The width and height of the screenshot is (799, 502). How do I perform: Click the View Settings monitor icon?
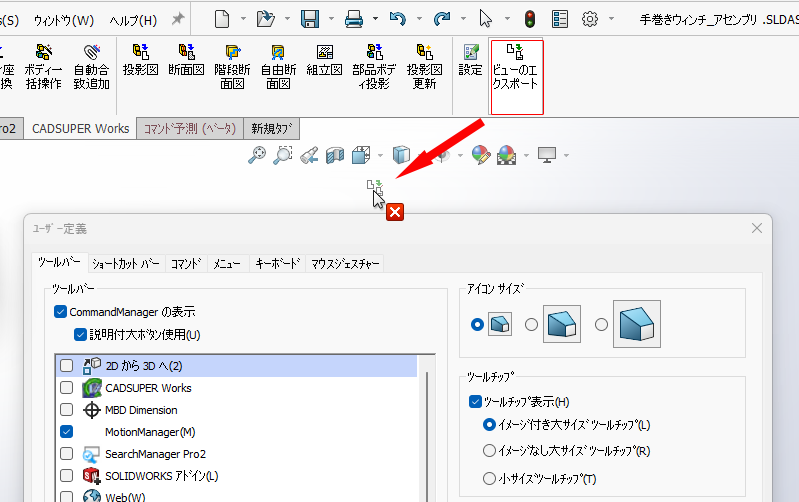547,155
